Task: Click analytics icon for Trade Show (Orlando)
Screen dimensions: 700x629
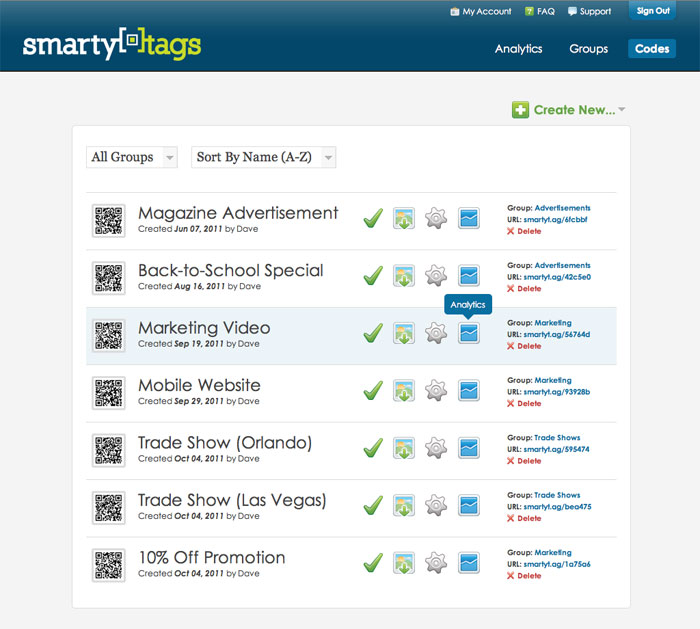Action: tap(468, 448)
